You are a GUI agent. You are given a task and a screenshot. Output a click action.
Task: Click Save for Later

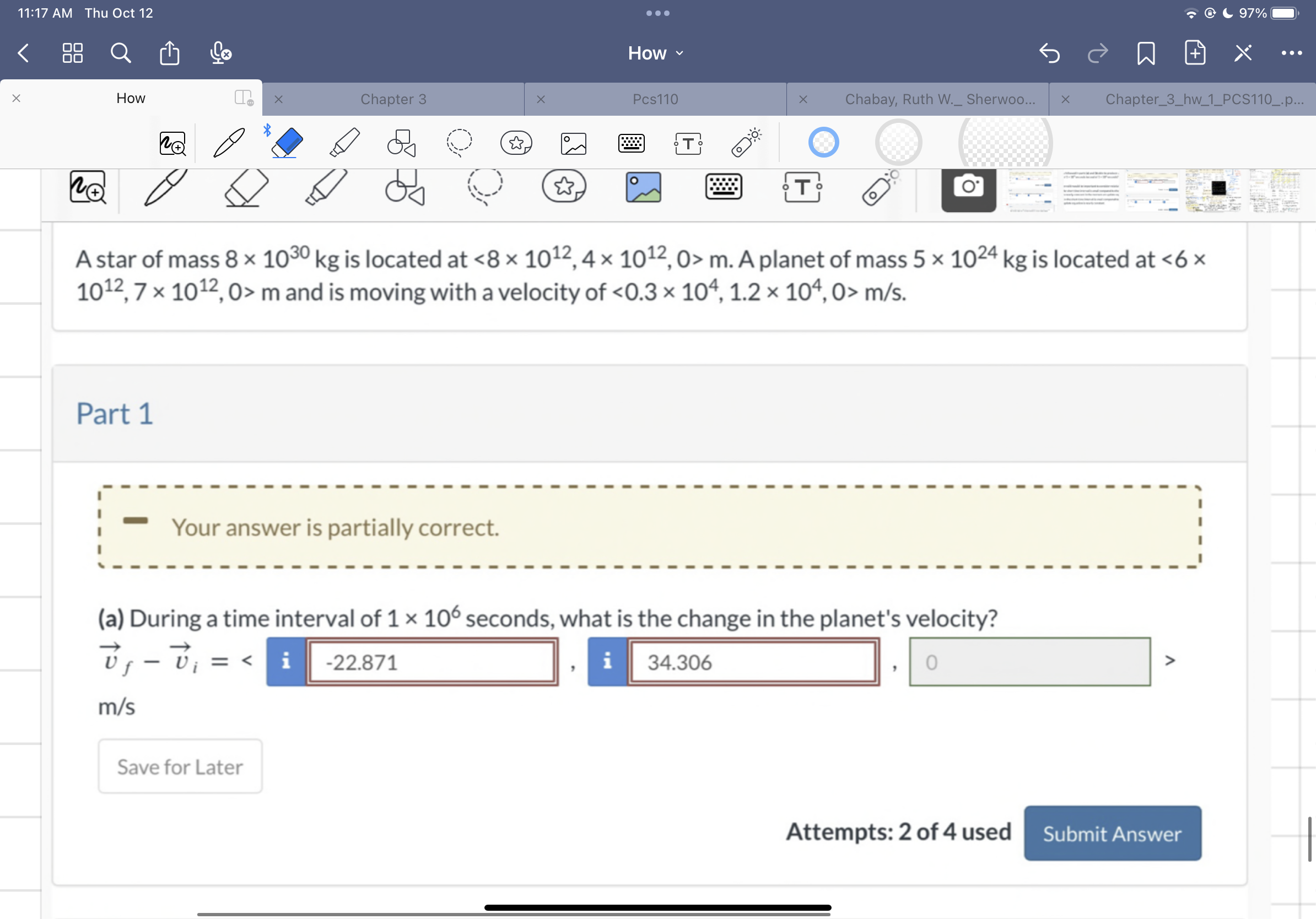(x=180, y=766)
